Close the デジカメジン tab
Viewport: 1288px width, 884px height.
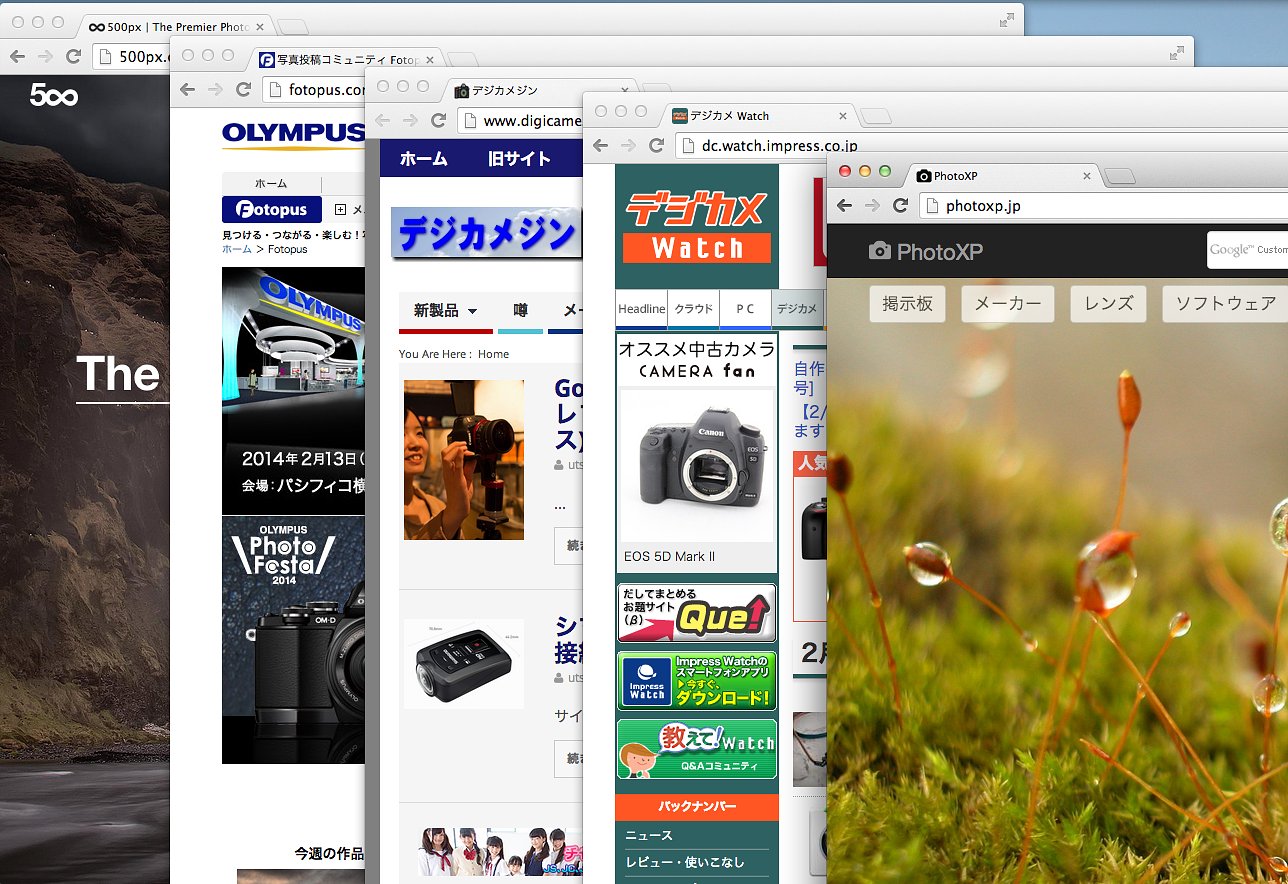[x=625, y=90]
